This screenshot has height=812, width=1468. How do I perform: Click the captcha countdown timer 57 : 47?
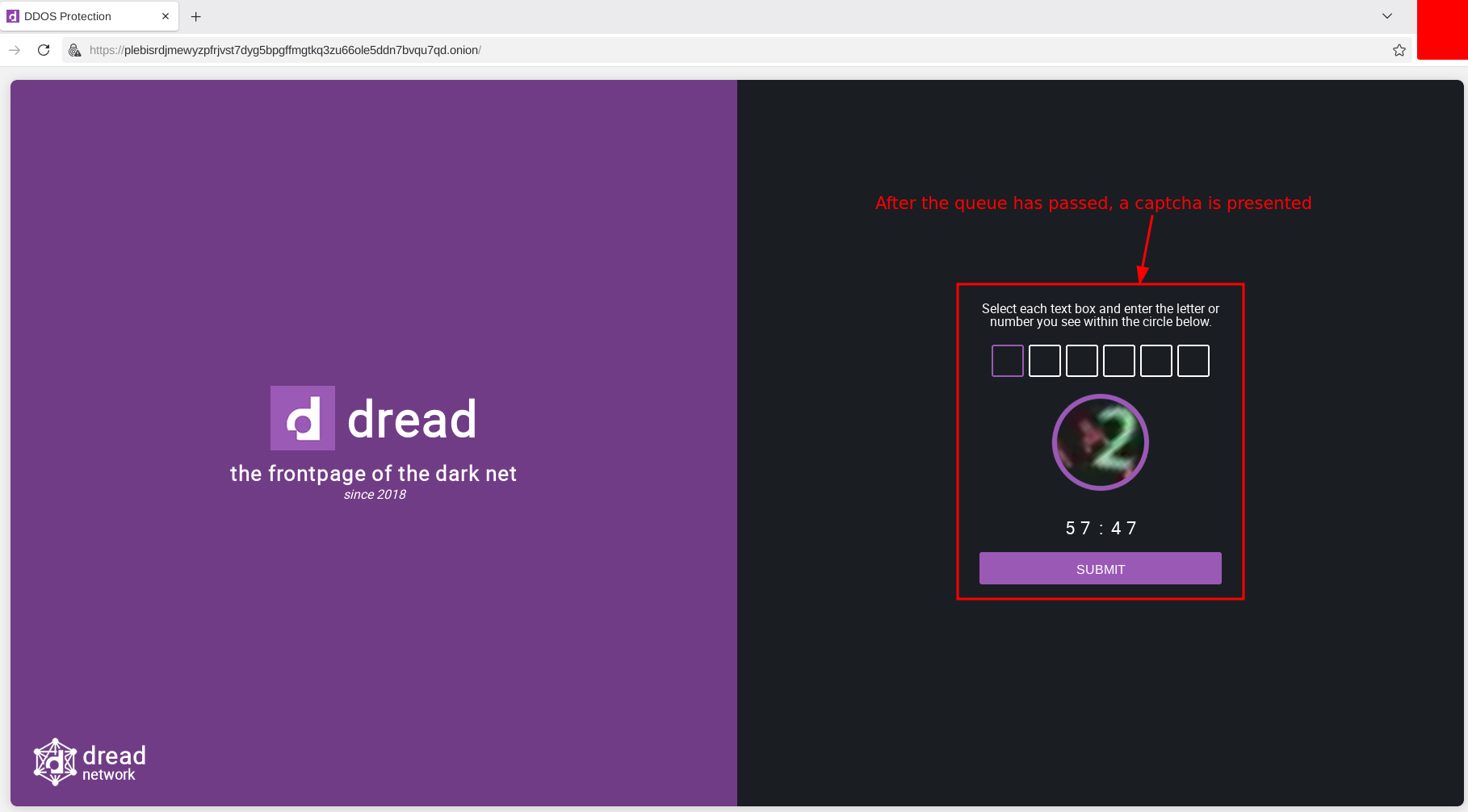pyautogui.click(x=1101, y=528)
